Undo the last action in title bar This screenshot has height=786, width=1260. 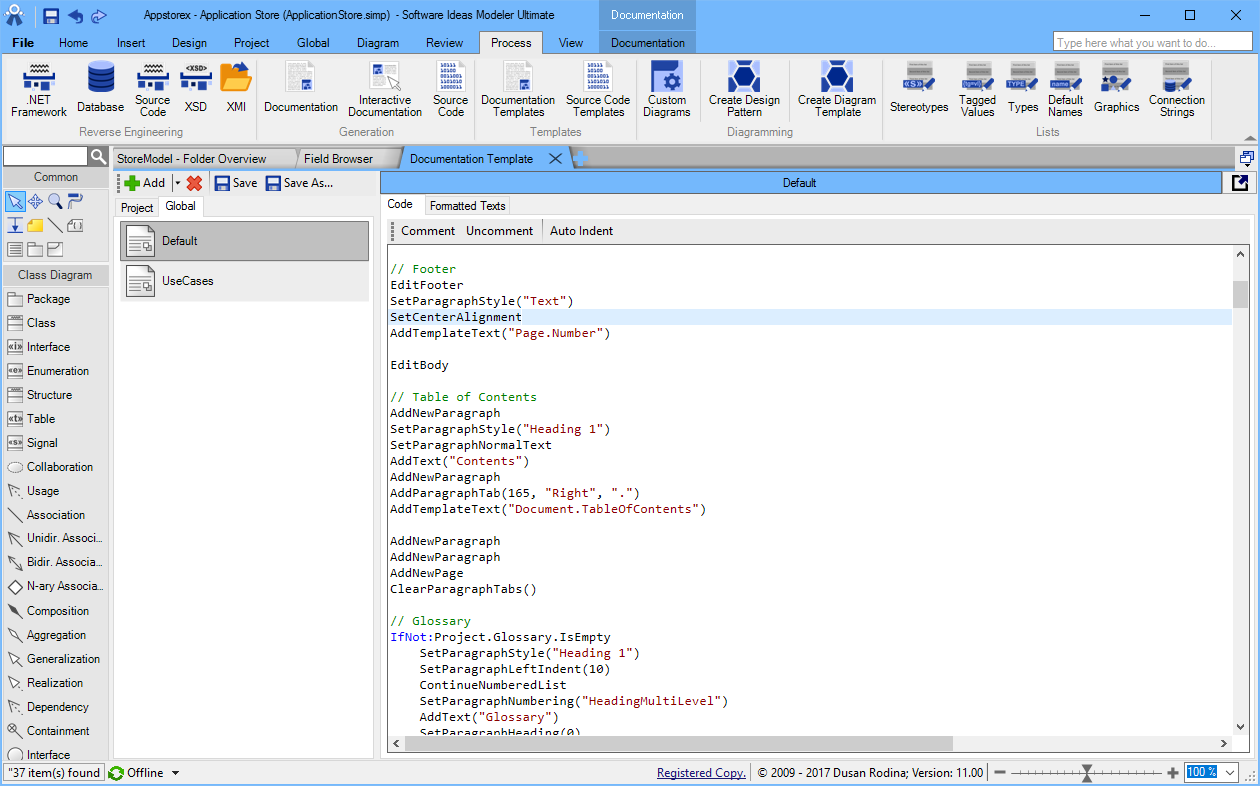click(x=75, y=16)
